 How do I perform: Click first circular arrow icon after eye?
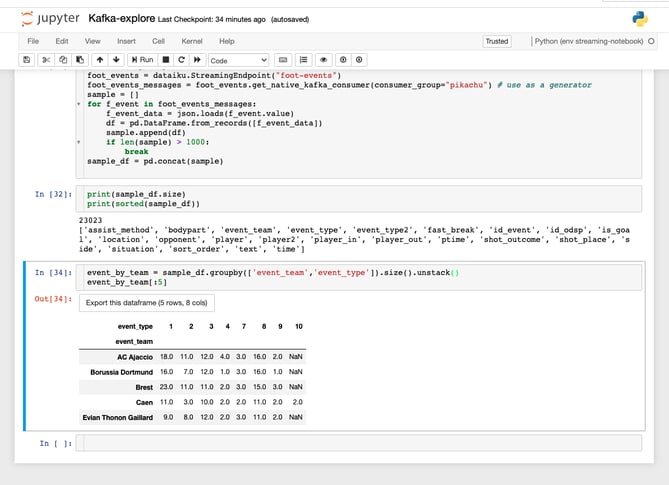(343, 60)
